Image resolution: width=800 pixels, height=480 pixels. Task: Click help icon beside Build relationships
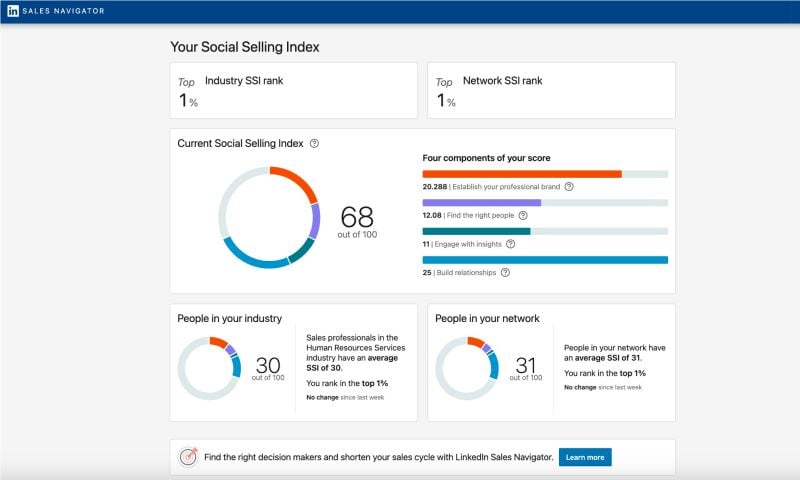coord(505,272)
